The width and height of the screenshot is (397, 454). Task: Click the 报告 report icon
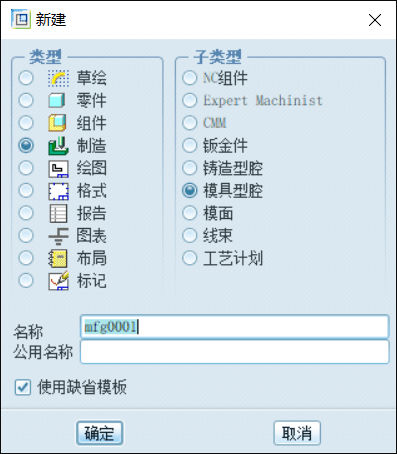click(58, 213)
